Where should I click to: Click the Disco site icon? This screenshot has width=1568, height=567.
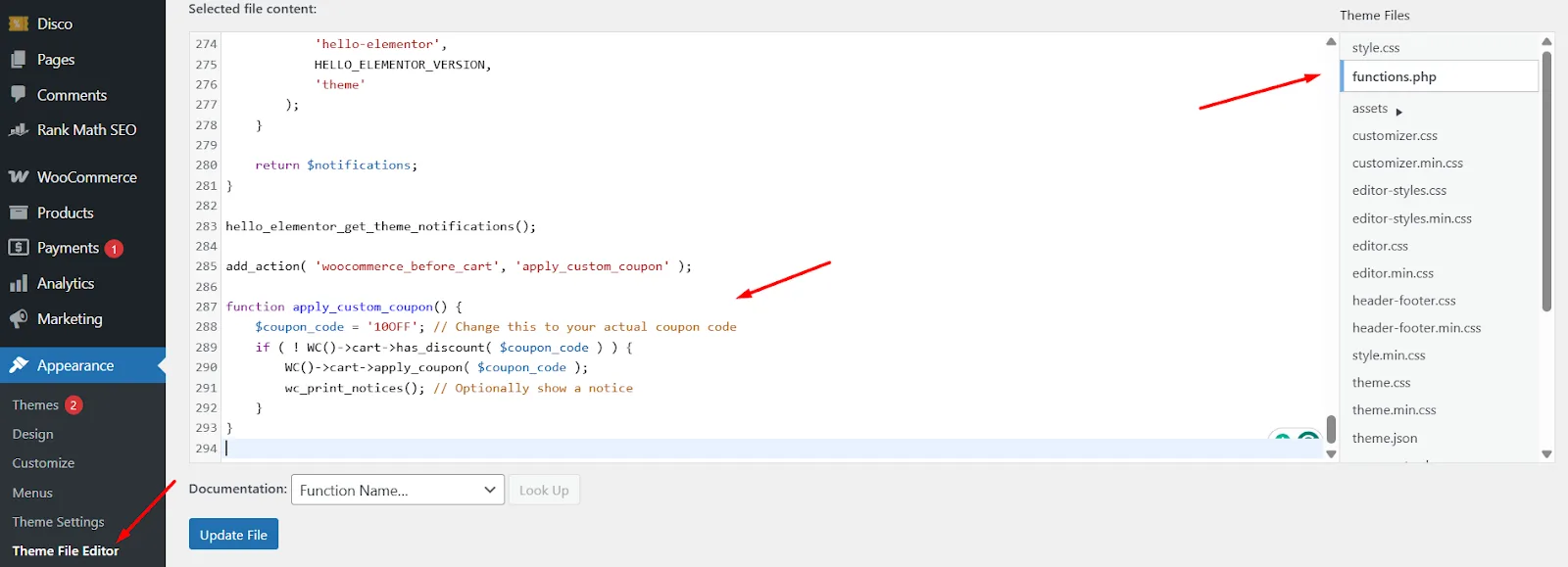[19, 24]
